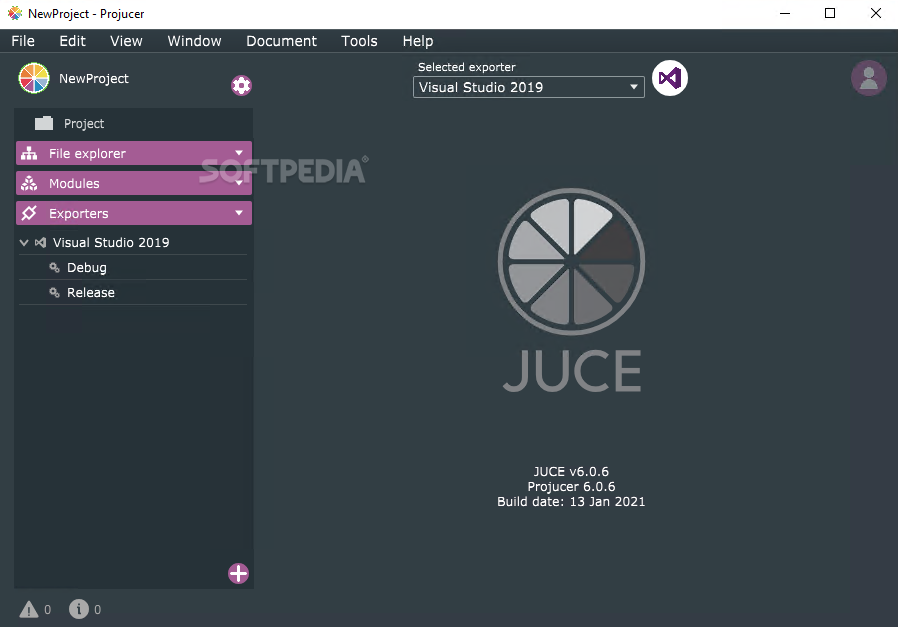Click the Release configuration gears icon
Image resolution: width=898 pixels, height=627 pixels.
click(x=54, y=293)
